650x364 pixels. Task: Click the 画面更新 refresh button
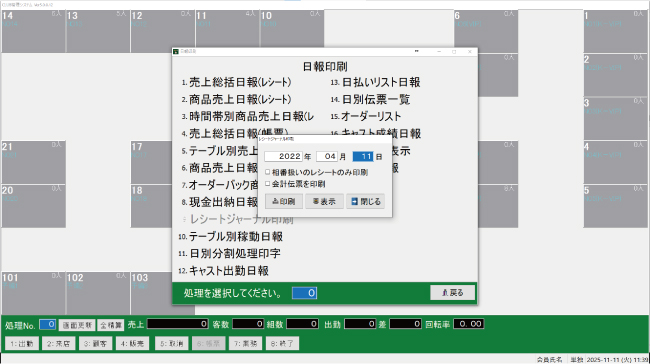coord(77,325)
